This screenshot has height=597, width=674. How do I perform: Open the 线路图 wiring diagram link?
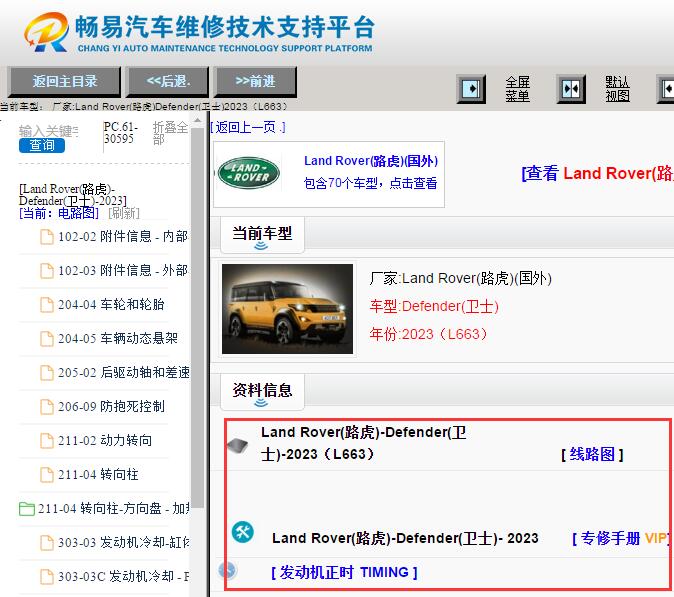tap(592, 454)
